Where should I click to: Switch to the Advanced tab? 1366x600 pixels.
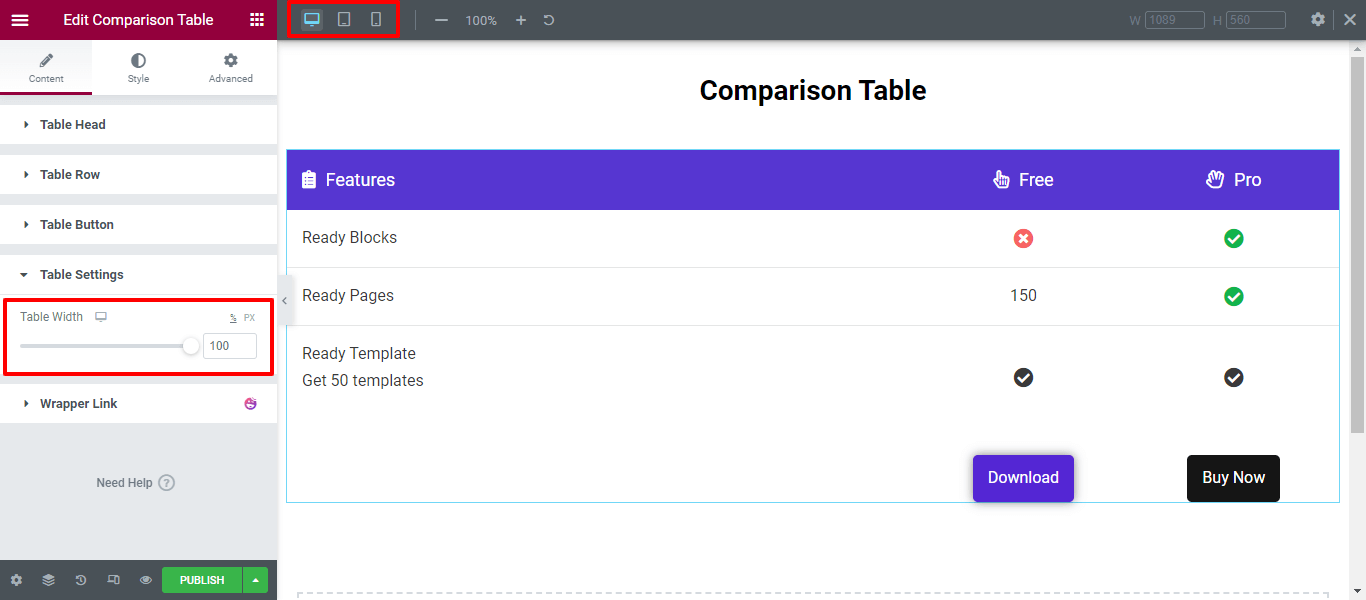coord(230,67)
